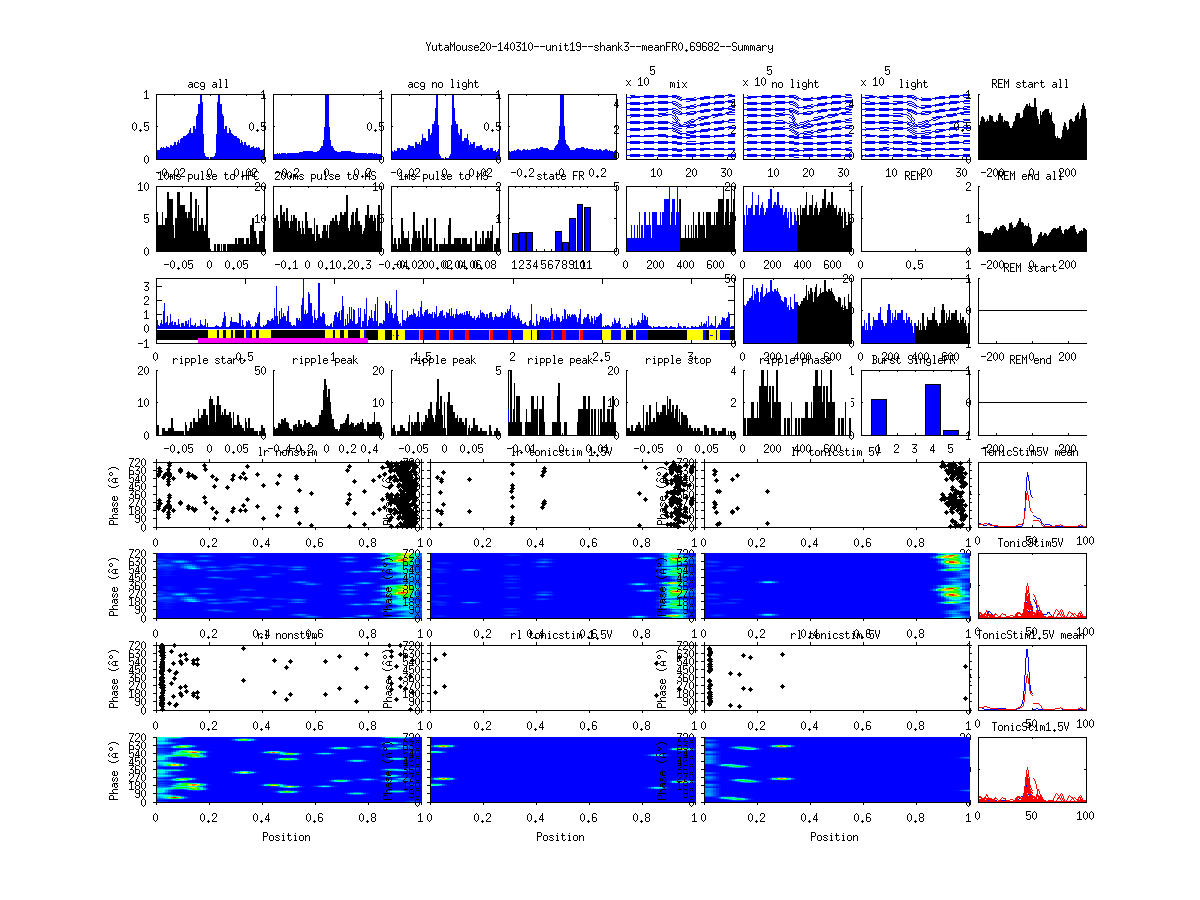Image resolution: width=1200 pixels, height=900 pixels.
Task: Click the 'REM end all' histogram panel
Action: (1032, 218)
